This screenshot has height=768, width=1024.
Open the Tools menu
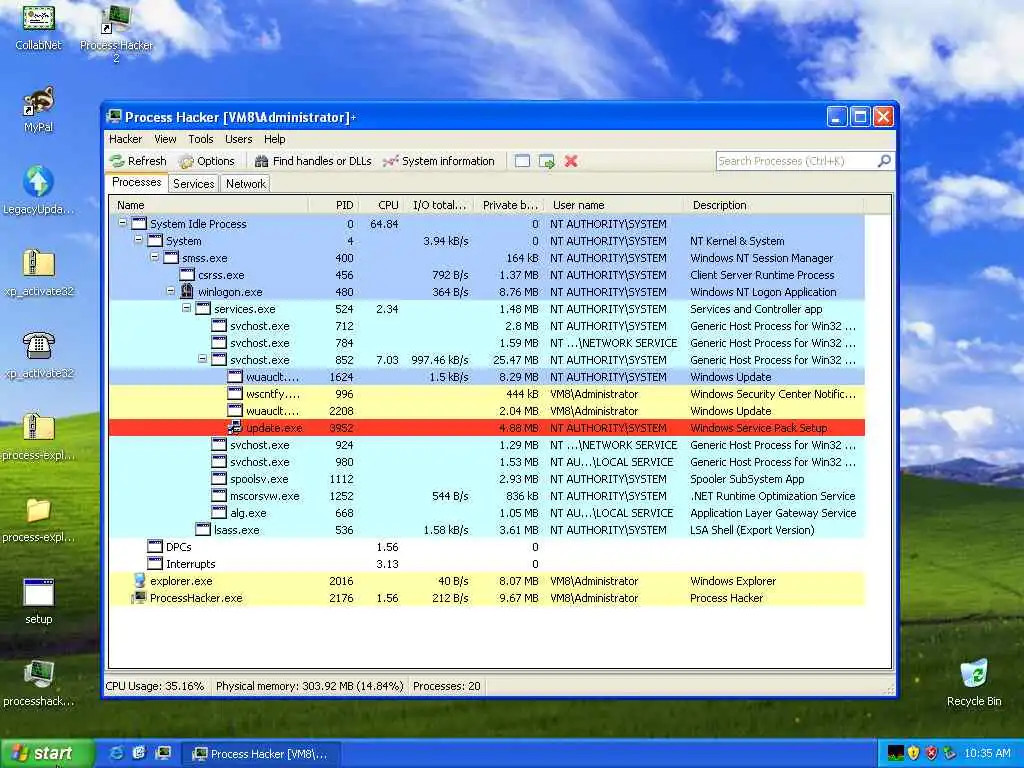(200, 139)
